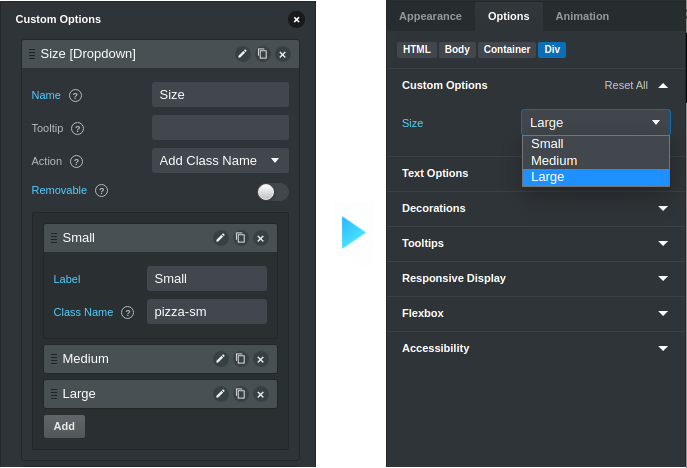Image resolution: width=687 pixels, height=468 pixels.
Task: Duplicate the Medium item
Action: 241,359
